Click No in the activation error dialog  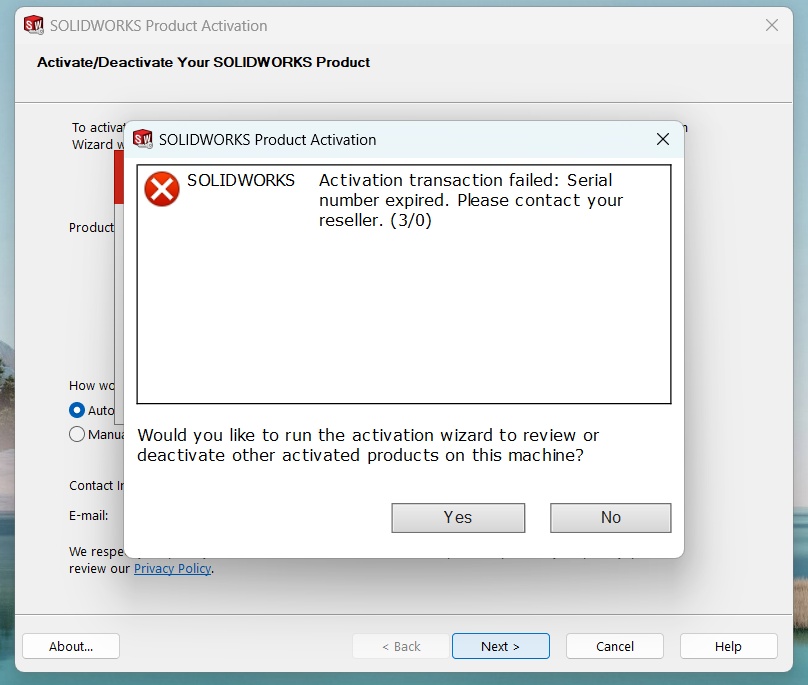point(611,517)
